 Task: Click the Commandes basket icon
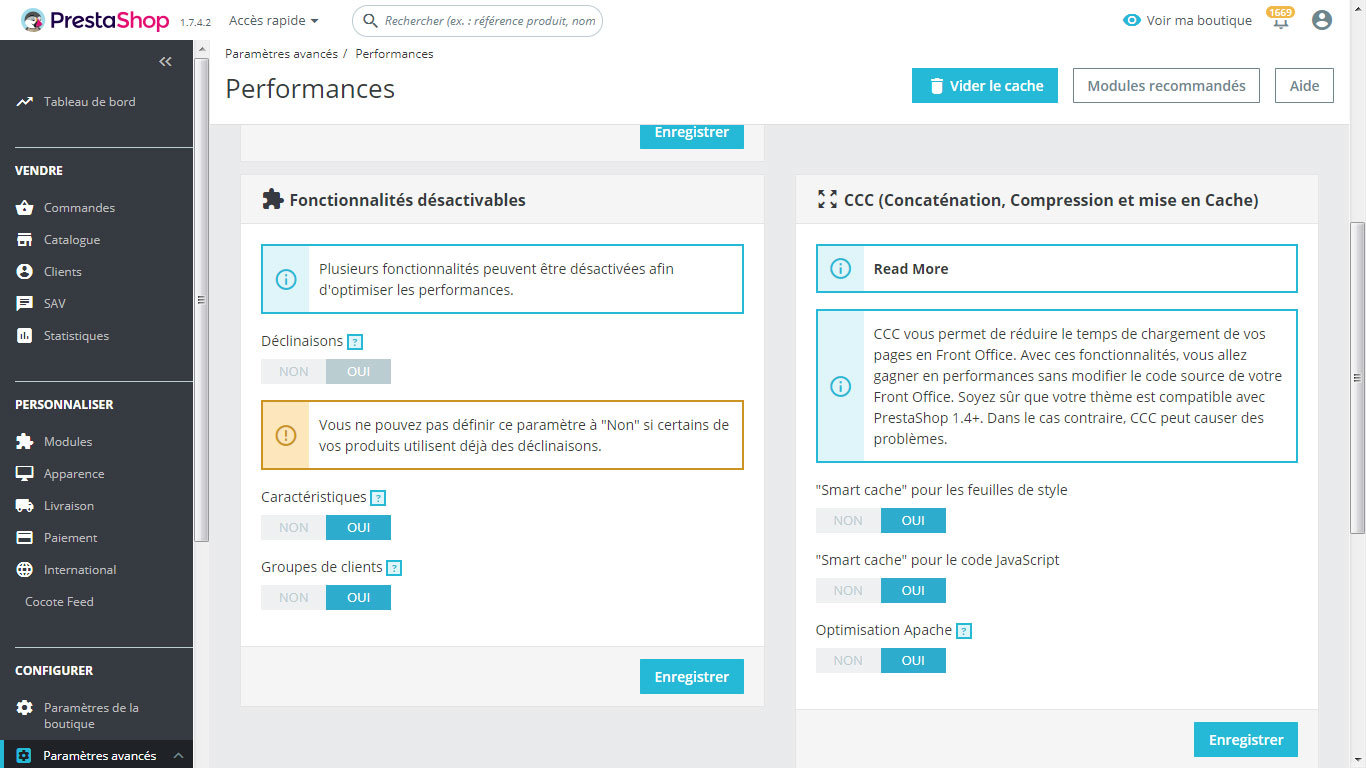coord(24,208)
